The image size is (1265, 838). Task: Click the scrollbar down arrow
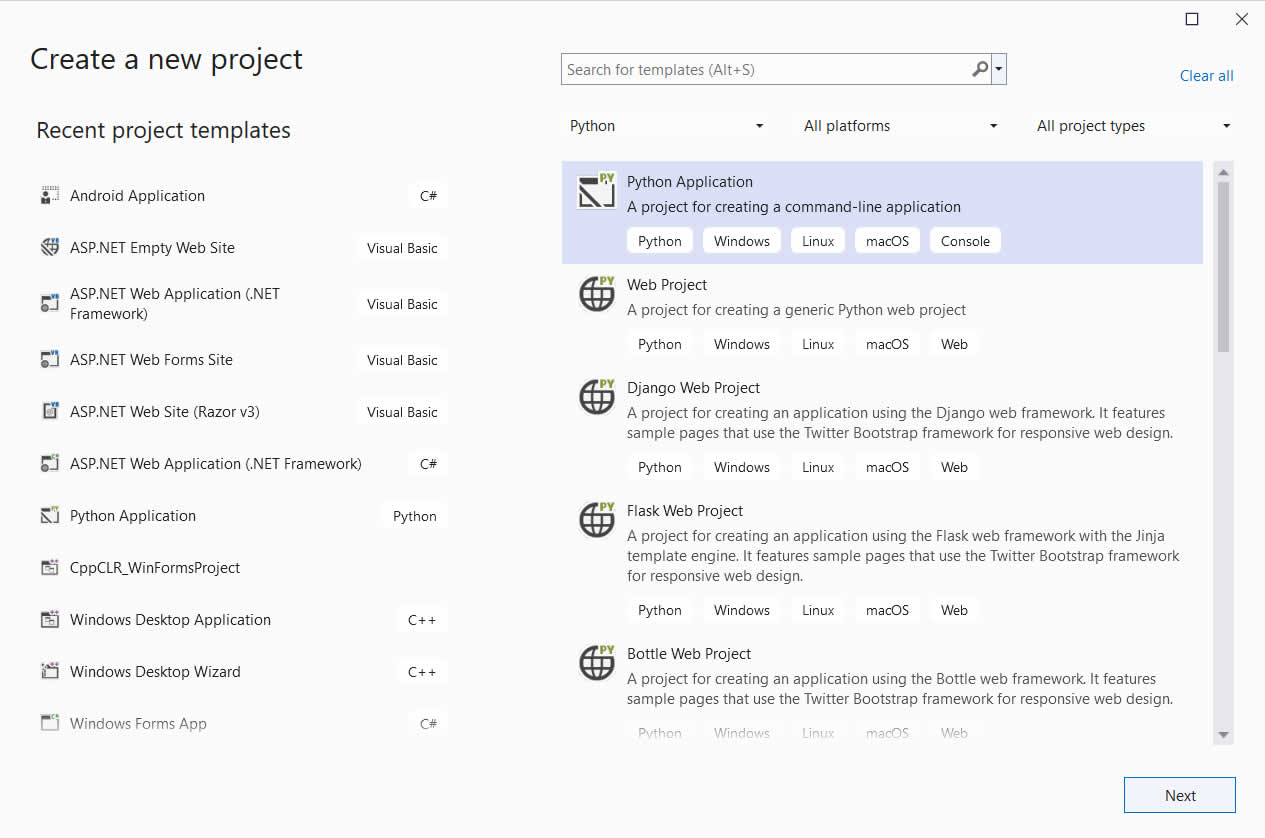coord(1223,735)
